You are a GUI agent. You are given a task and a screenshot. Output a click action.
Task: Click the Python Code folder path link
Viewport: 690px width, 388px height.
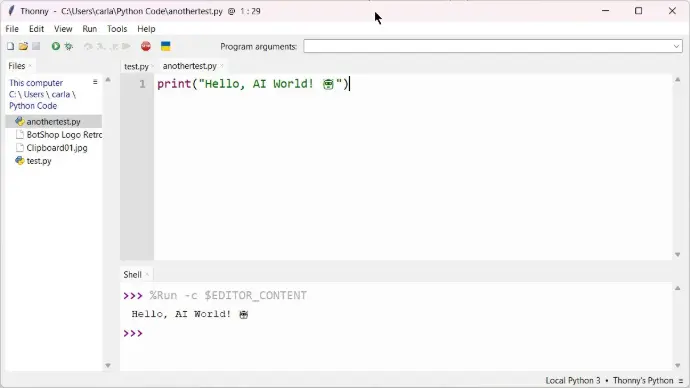(33, 106)
